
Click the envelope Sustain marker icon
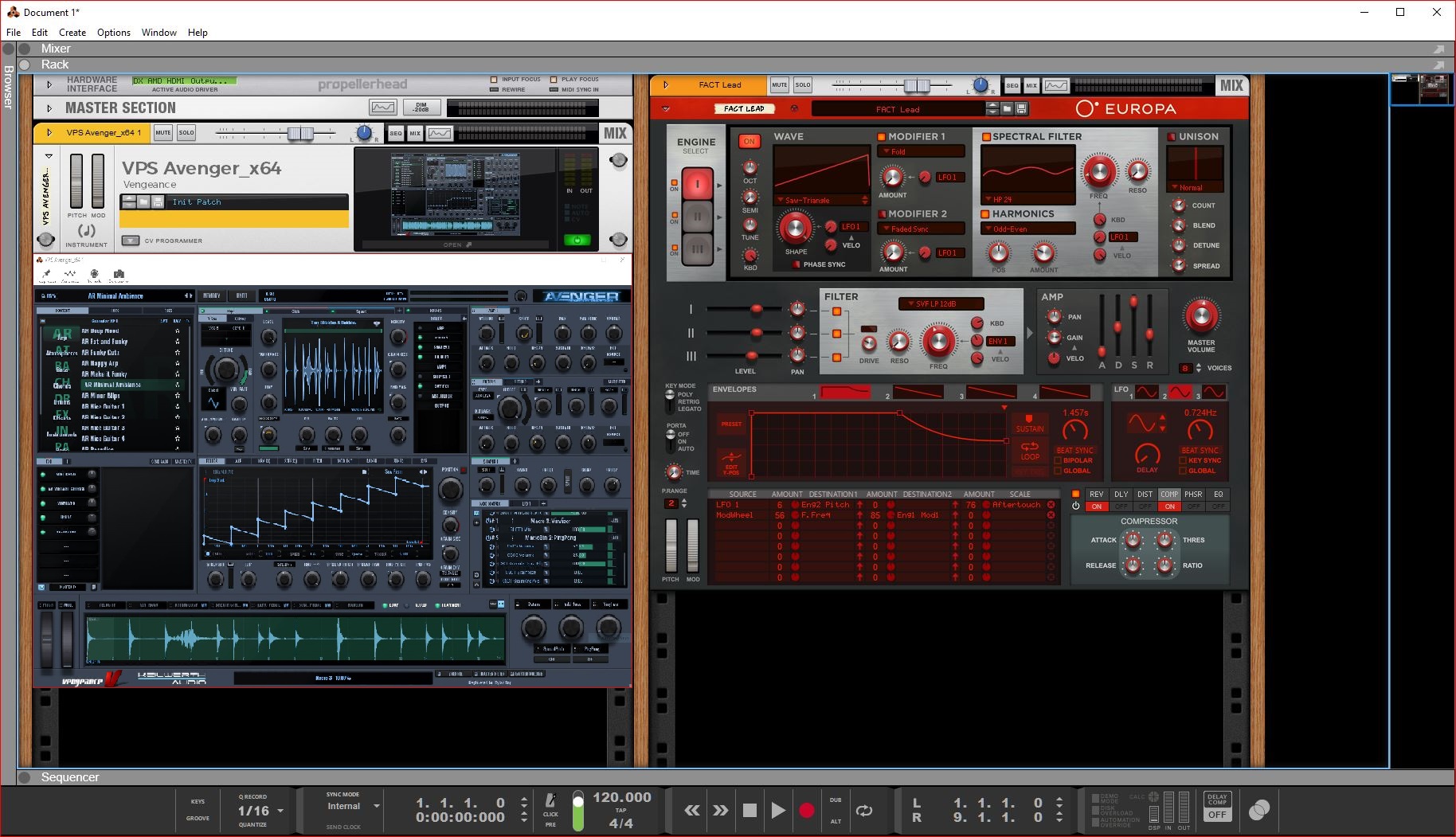[x=1030, y=423]
